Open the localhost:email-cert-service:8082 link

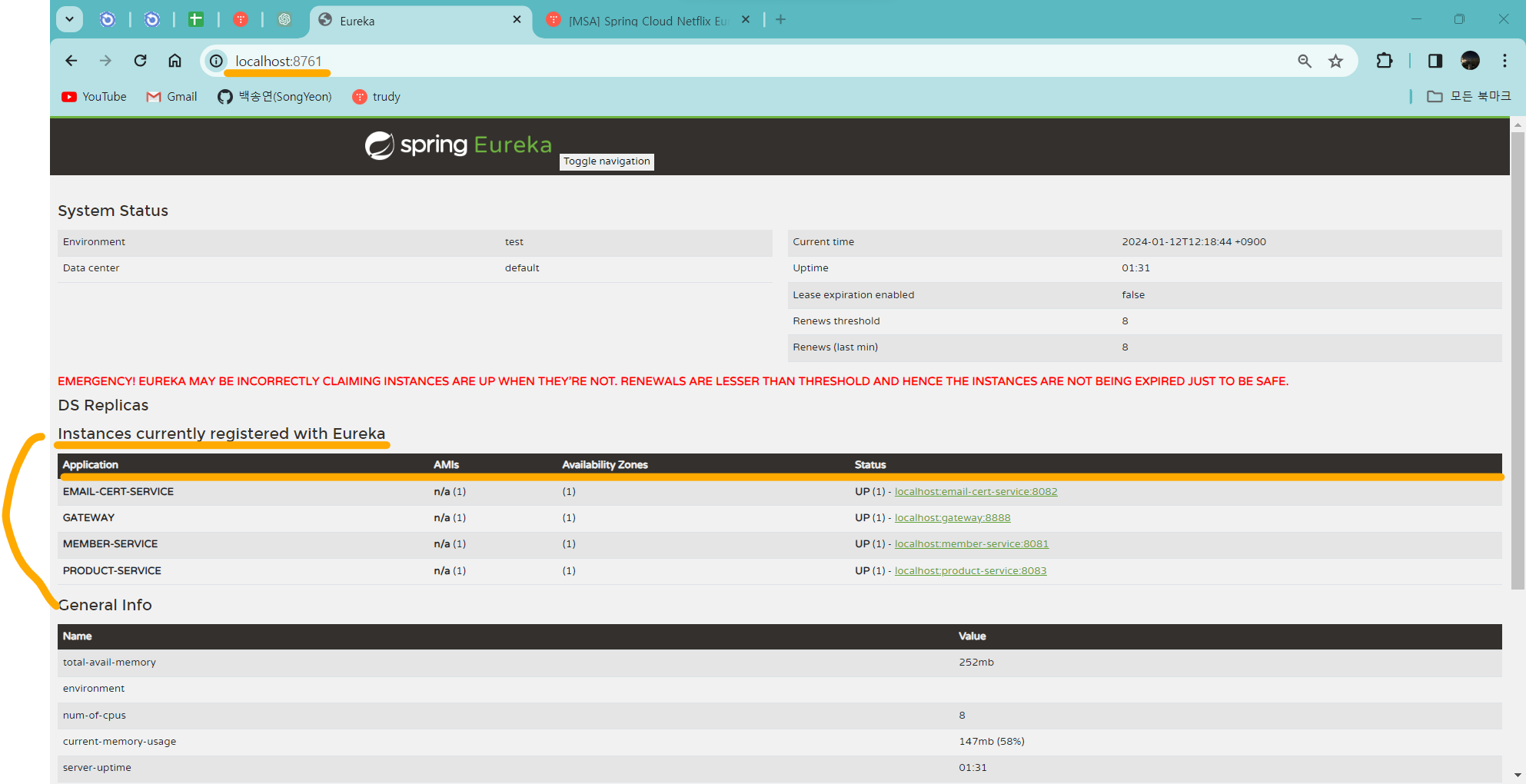coord(976,492)
